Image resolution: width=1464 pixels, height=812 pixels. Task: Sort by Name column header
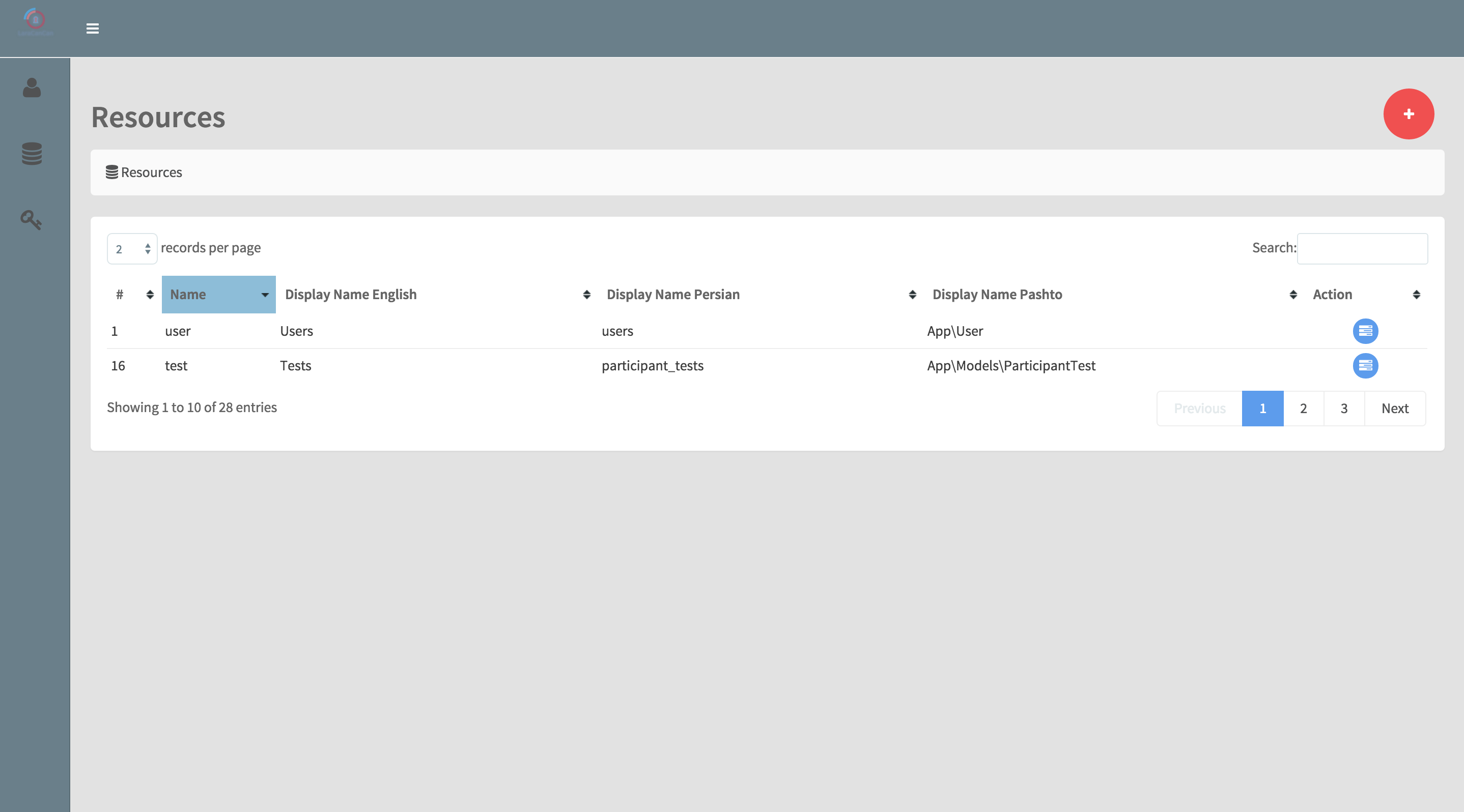click(x=218, y=295)
